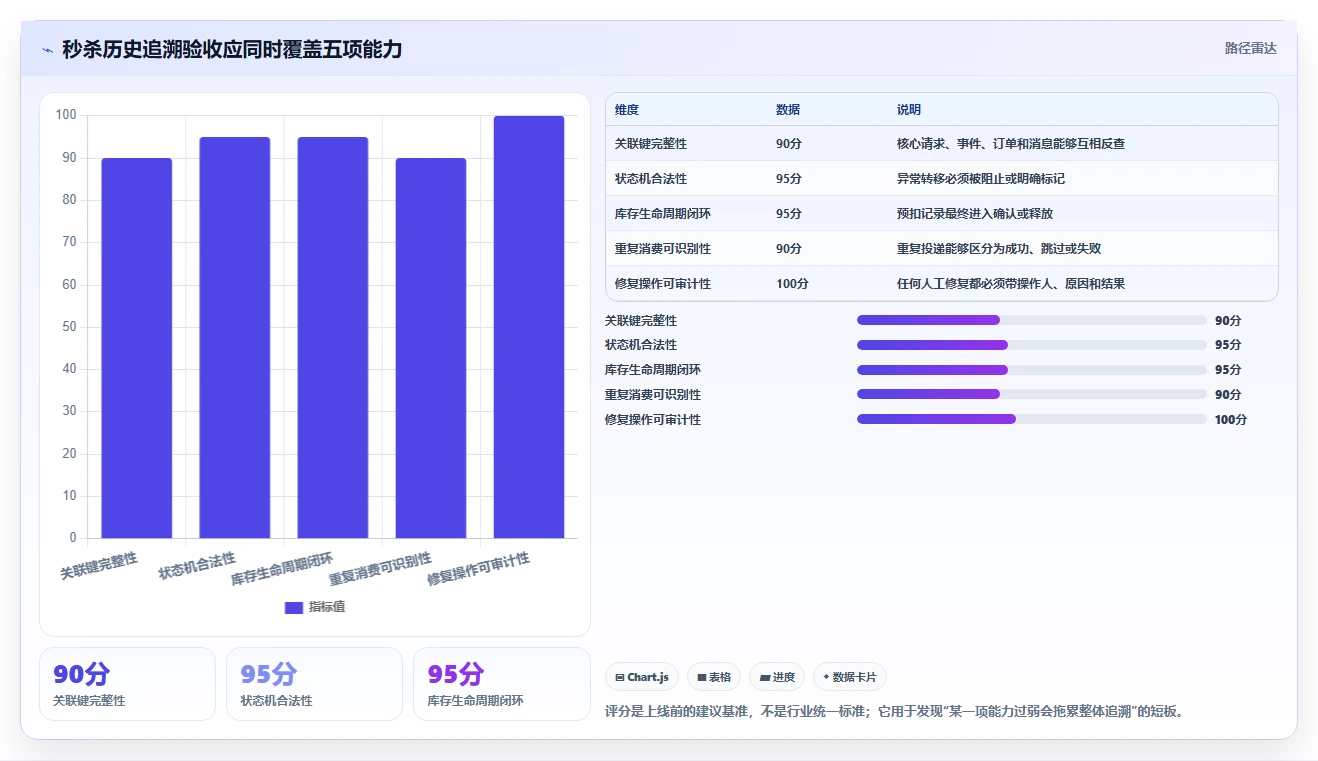Click the 数据 column header
This screenshot has height=761, width=1318.
pos(788,110)
